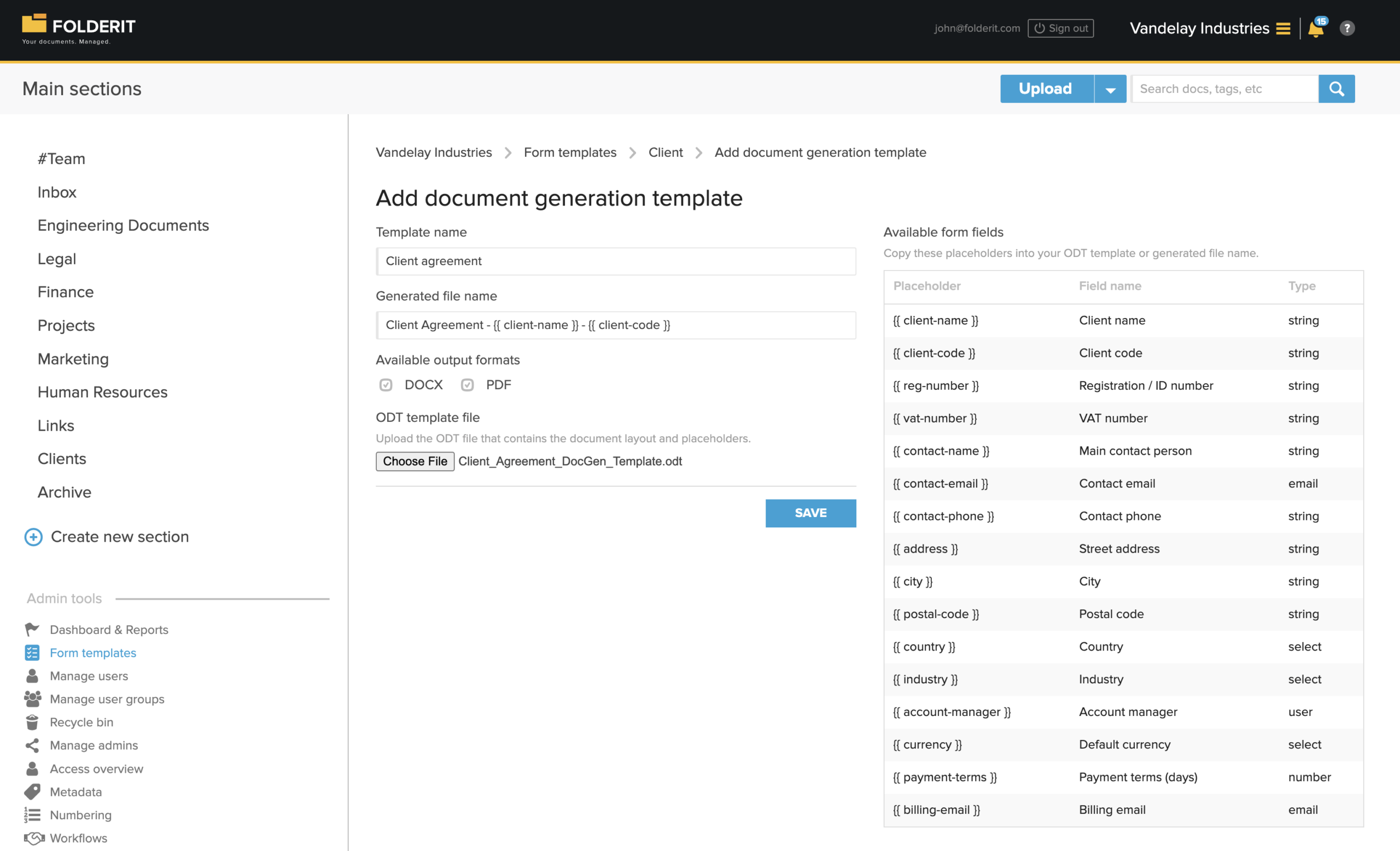
Task: Click the Sign out button
Action: coord(1061,28)
